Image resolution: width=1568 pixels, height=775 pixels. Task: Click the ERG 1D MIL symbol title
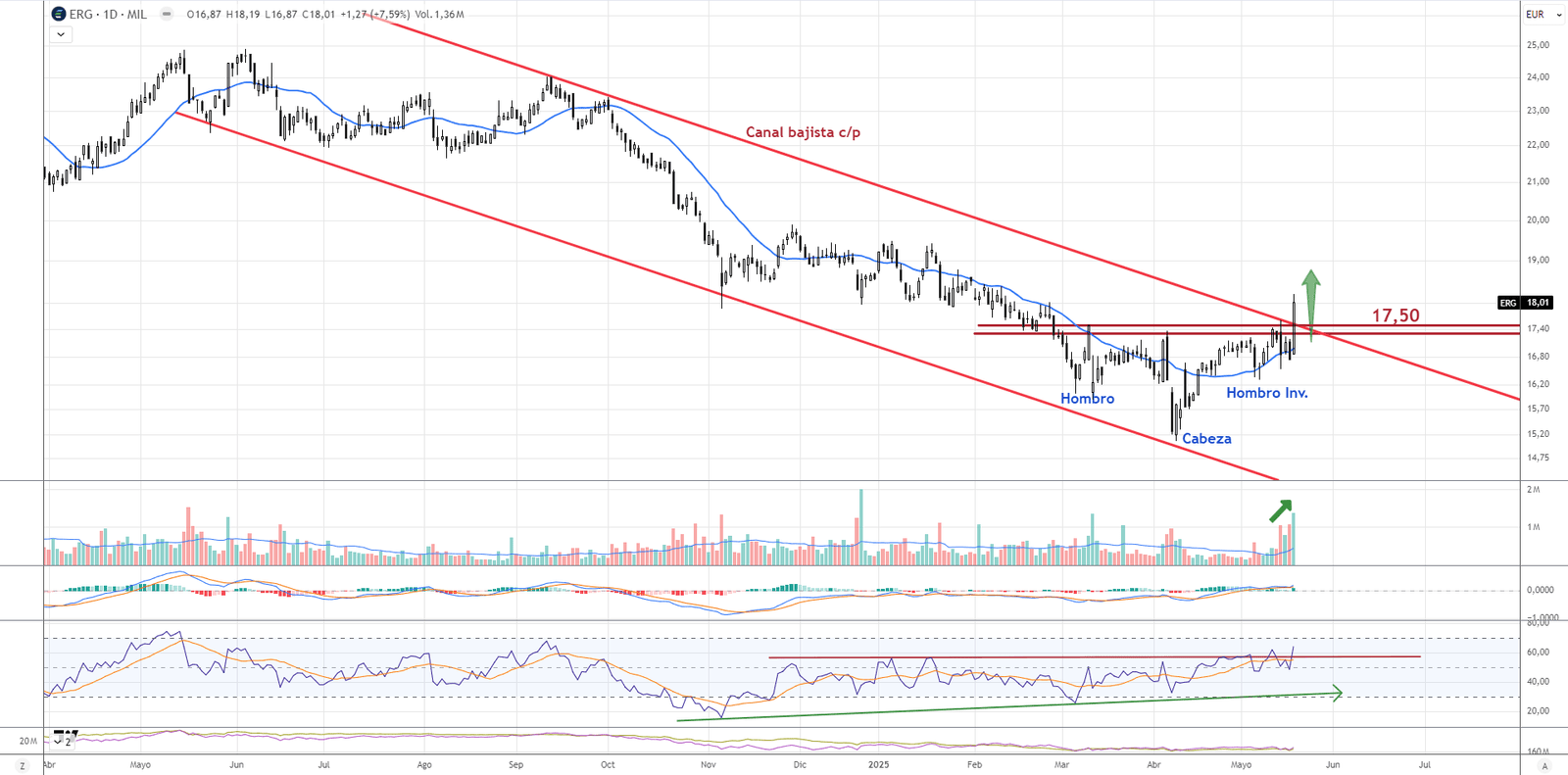point(108,15)
